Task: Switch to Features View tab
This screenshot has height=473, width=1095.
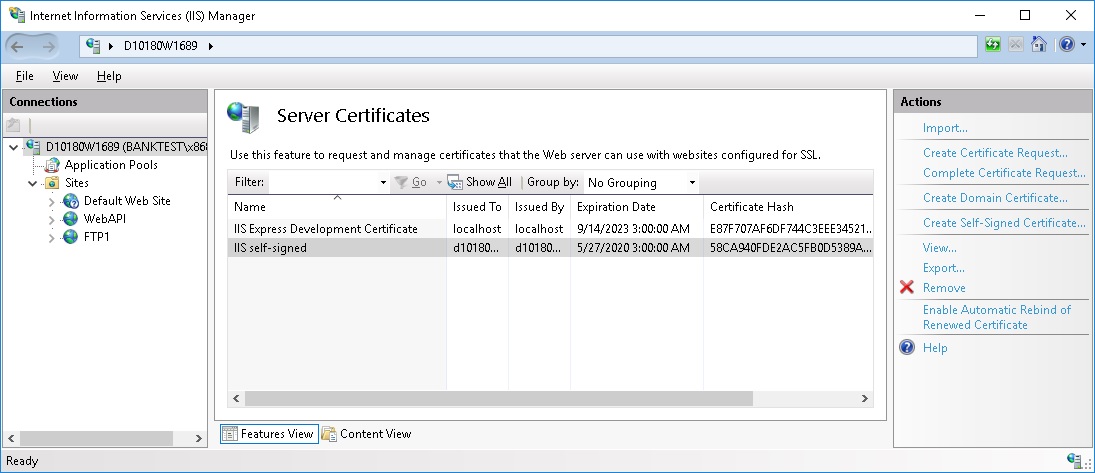Action: point(270,434)
